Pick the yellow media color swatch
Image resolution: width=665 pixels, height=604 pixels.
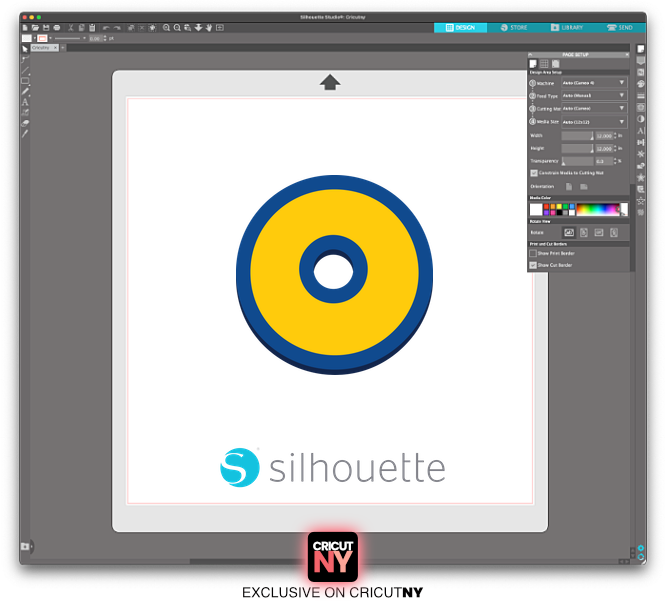click(x=559, y=207)
